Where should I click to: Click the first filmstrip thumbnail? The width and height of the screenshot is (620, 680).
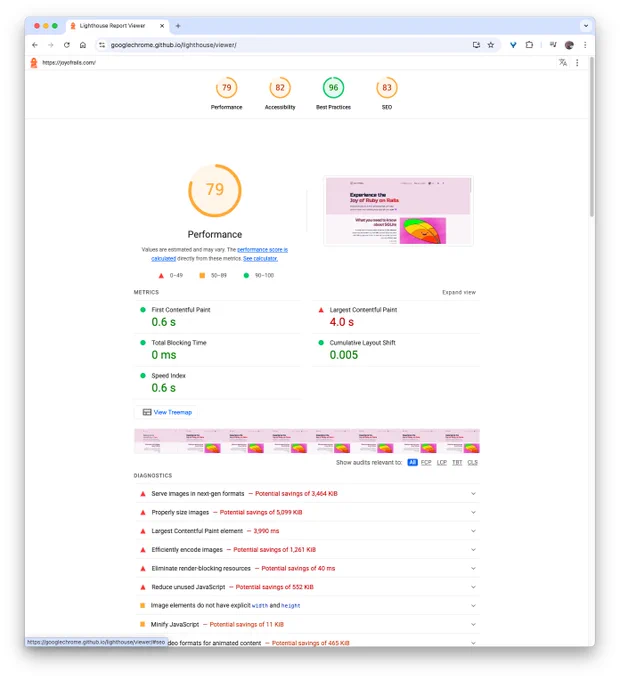[x=156, y=441]
